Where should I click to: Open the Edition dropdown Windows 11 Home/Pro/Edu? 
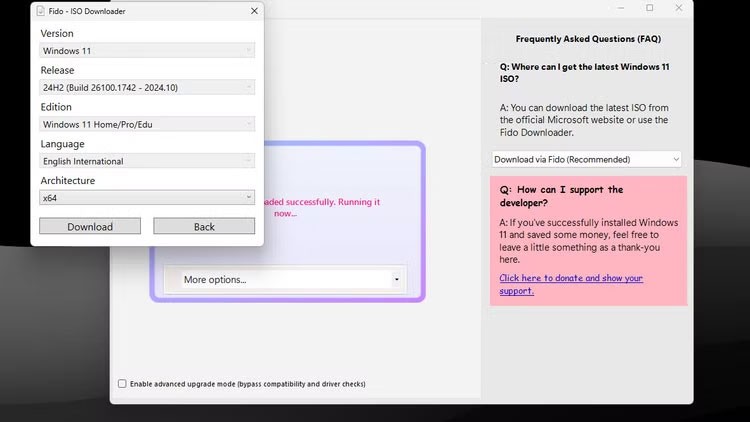(x=147, y=124)
